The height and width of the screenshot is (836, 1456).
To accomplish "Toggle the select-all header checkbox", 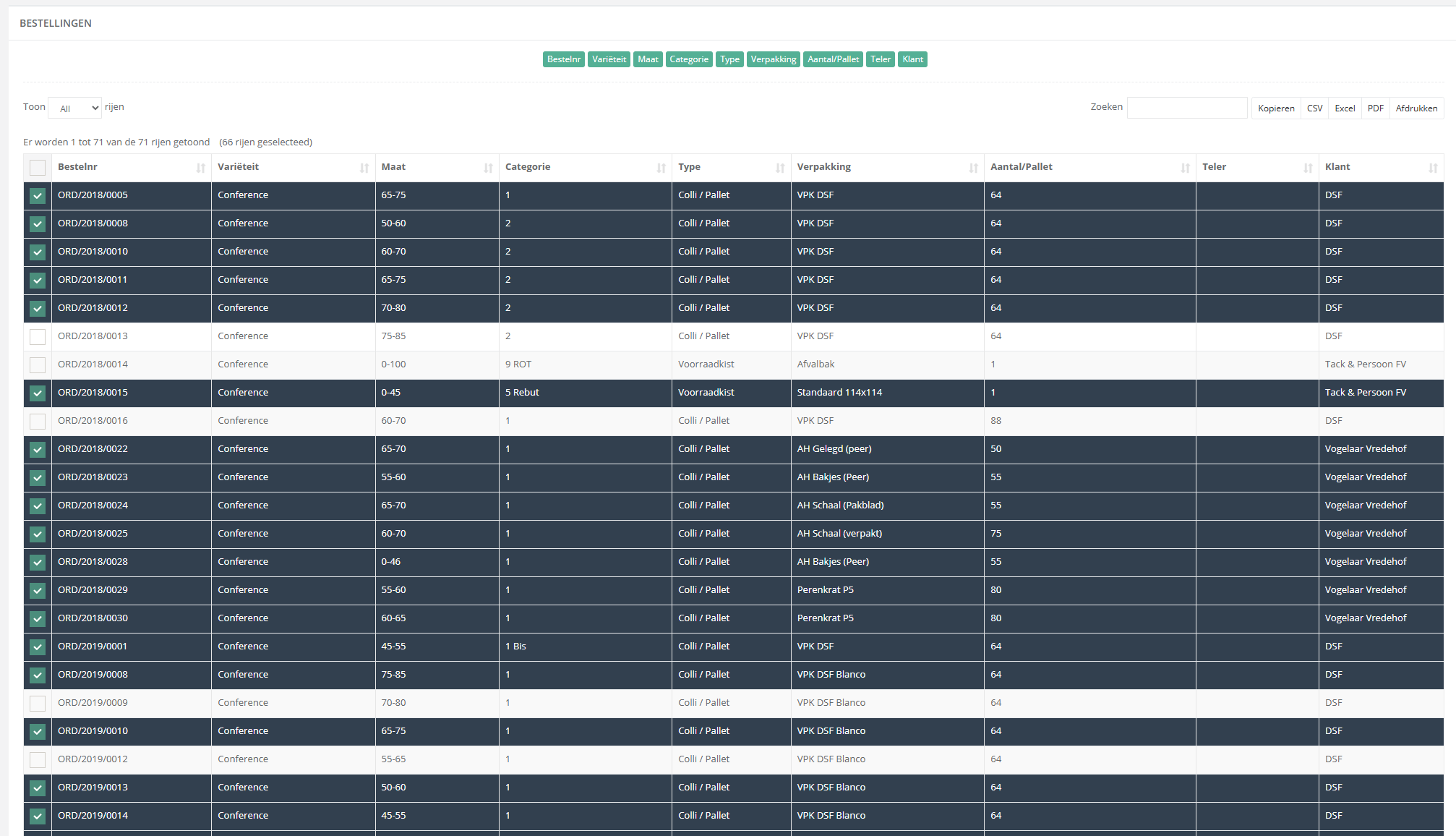I will point(38,168).
